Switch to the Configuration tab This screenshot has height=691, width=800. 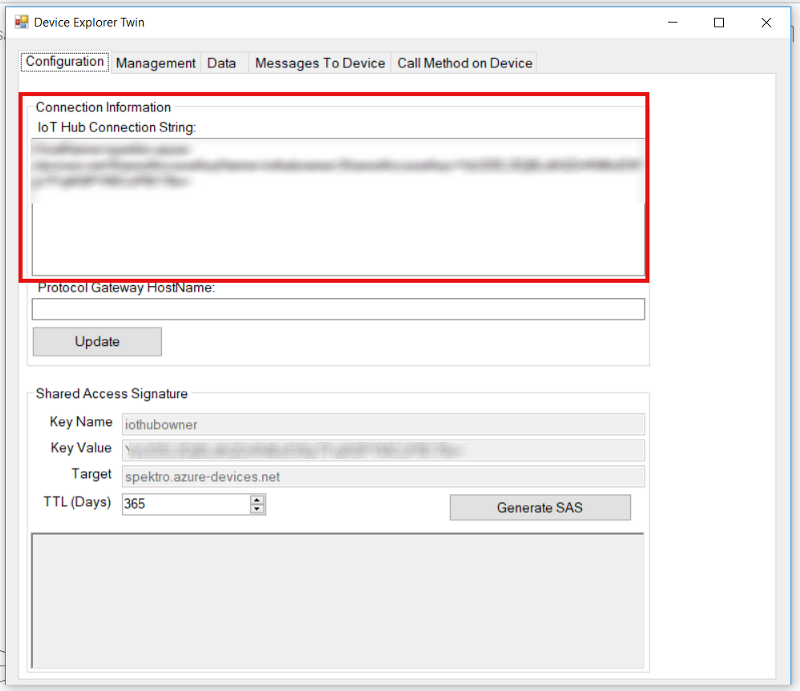coord(65,62)
